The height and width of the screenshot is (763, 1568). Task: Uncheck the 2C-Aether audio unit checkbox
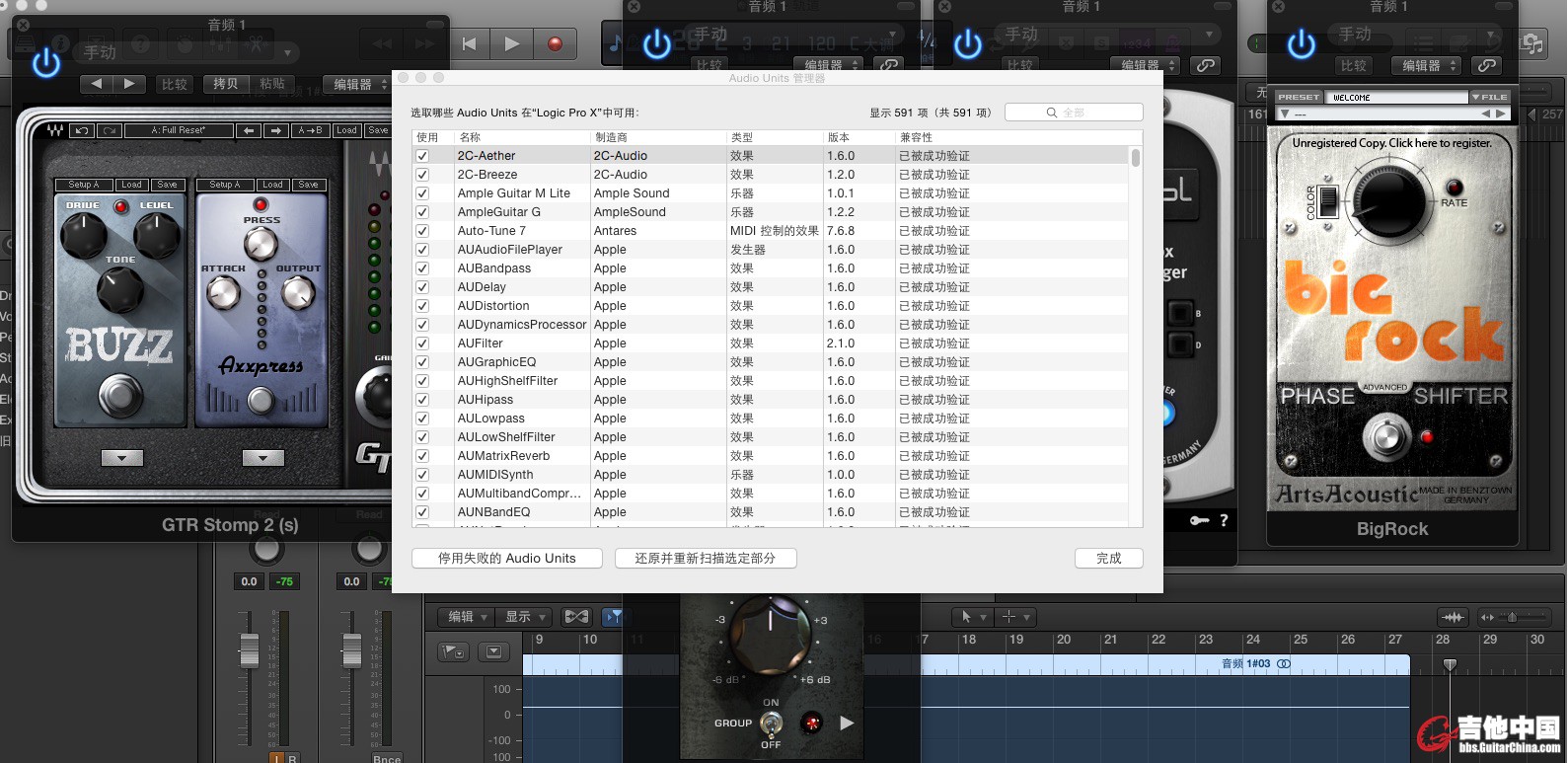click(422, 156)
